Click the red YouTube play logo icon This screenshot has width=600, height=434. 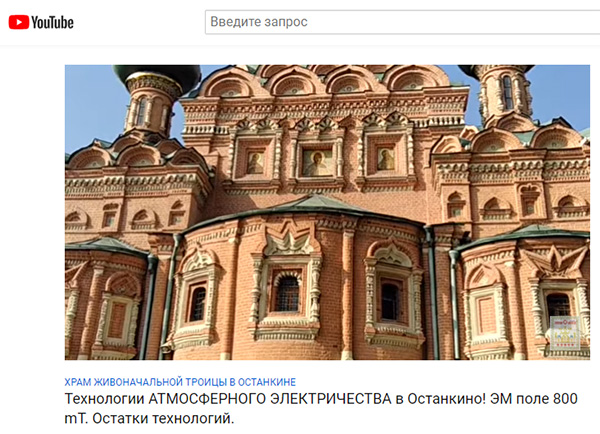pyautogui.click(x=19, y=22)
